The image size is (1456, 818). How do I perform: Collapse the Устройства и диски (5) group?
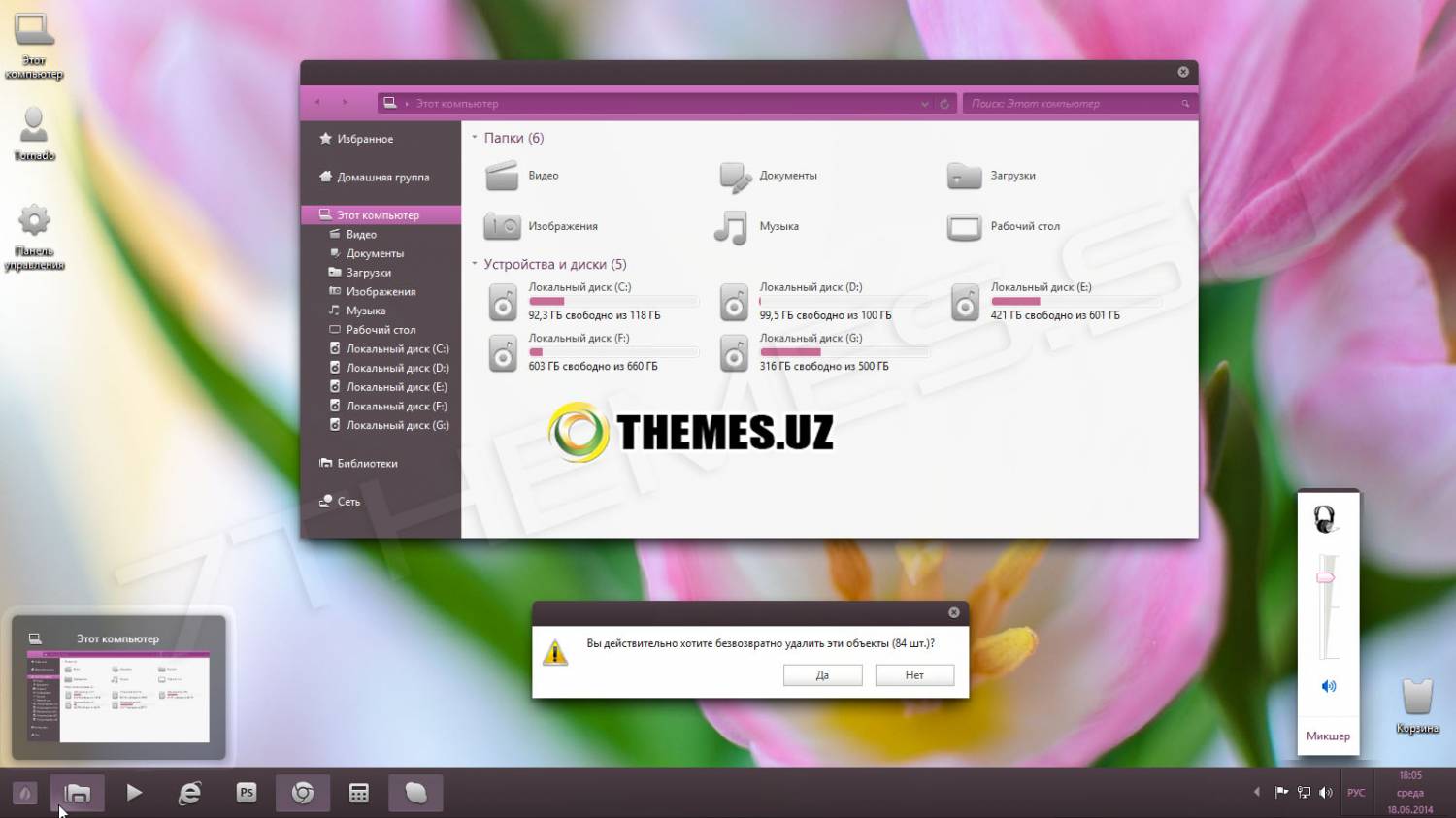tap(475, 264)
